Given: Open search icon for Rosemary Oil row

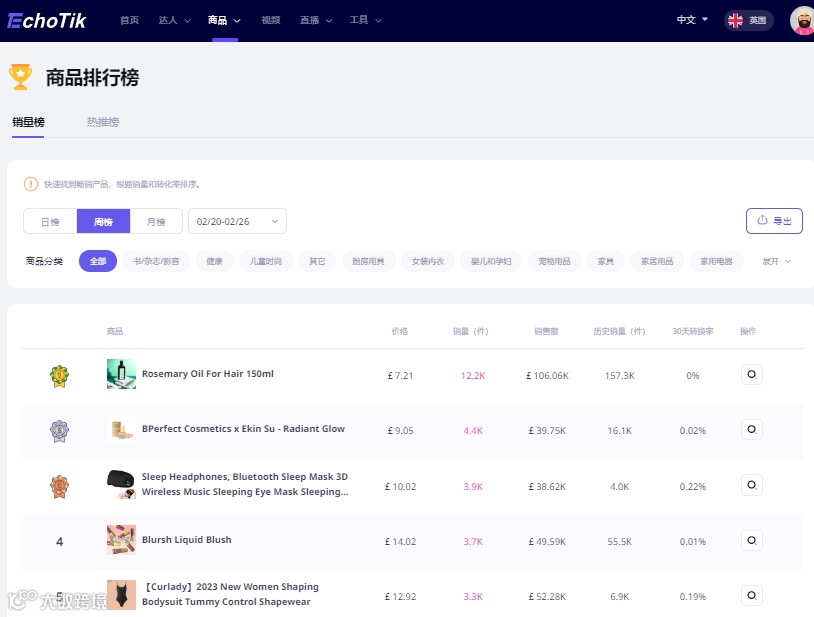Looking at the screenshot, I should click(x=752, y=374).
